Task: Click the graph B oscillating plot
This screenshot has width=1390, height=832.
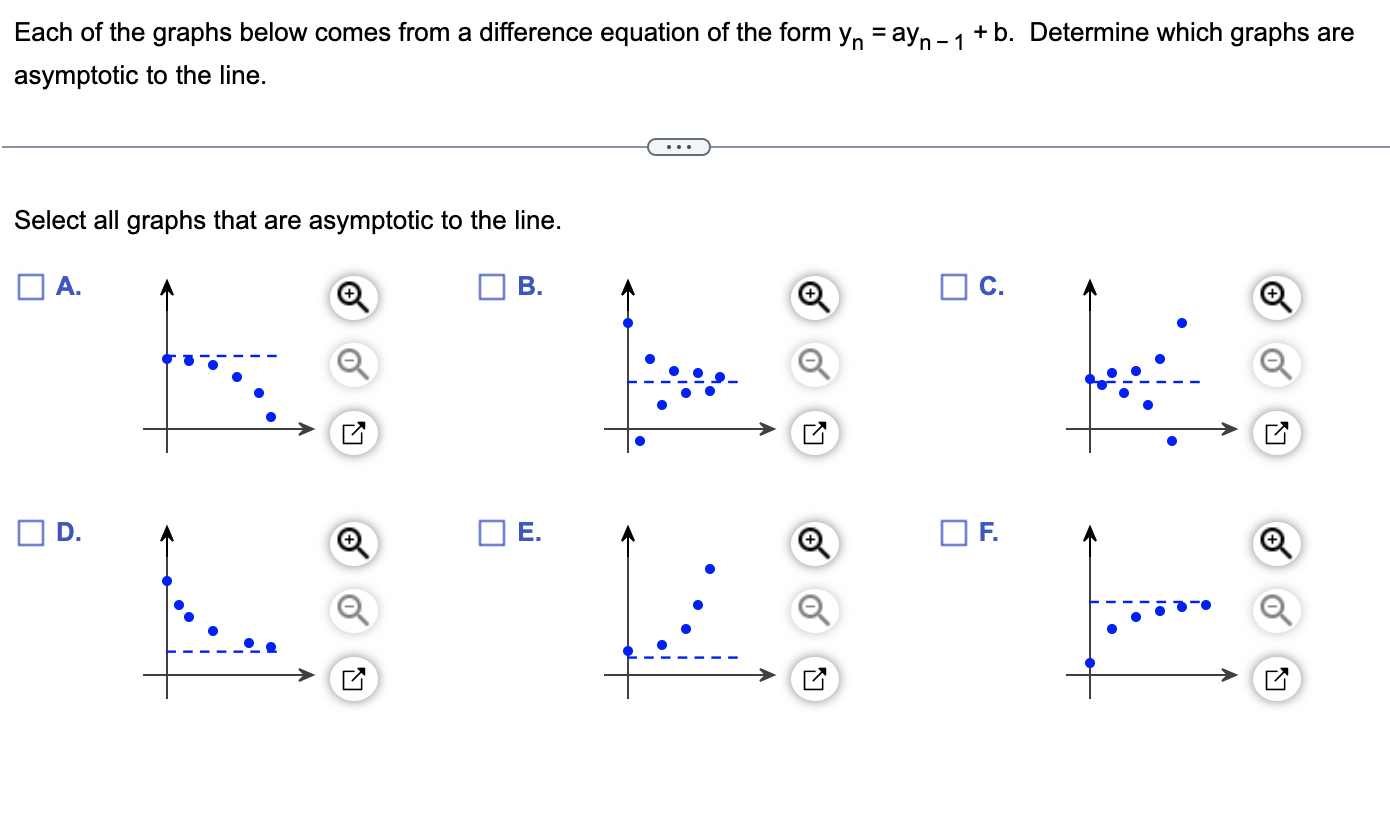Action: (690, 367)
